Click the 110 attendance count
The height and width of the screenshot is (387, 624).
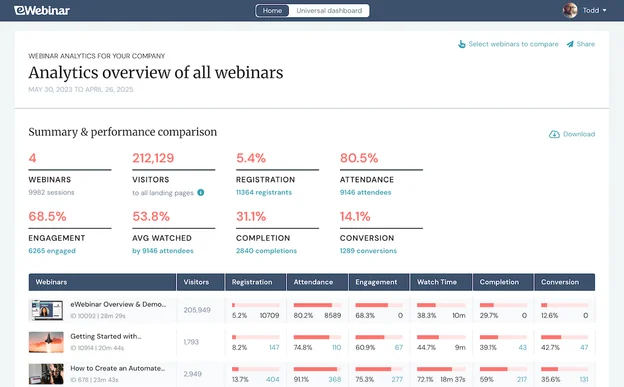point(337,348)
